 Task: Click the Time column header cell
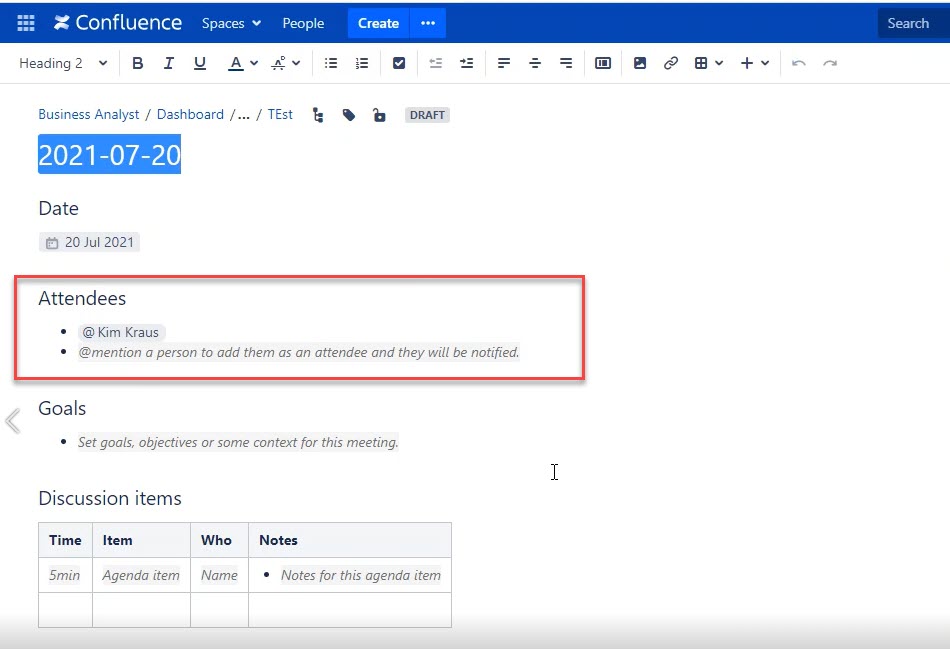(x=65, y=540)
